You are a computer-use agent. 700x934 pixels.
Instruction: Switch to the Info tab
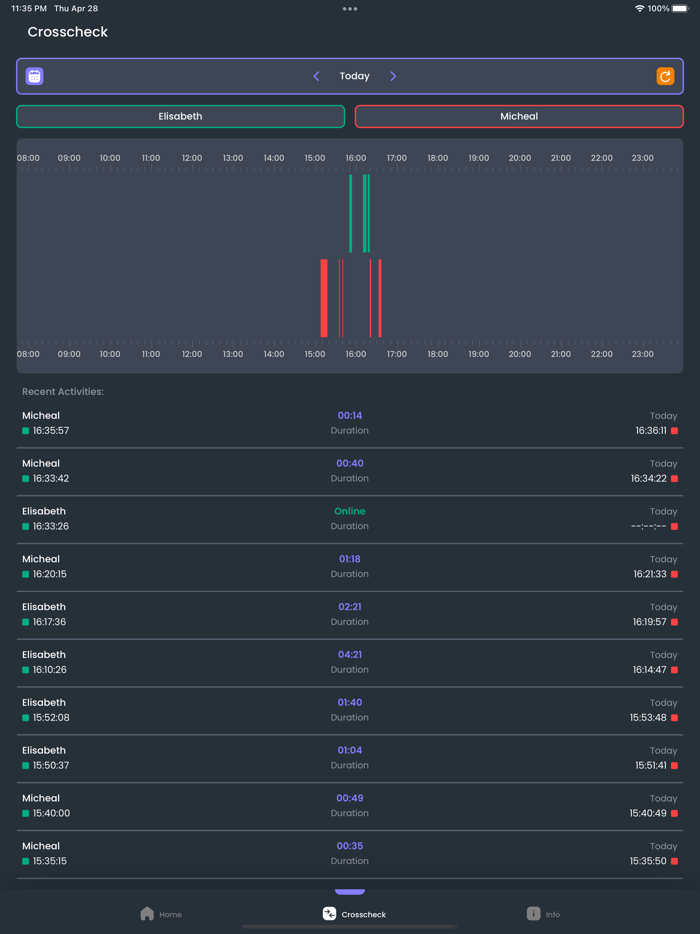[543, 913]
